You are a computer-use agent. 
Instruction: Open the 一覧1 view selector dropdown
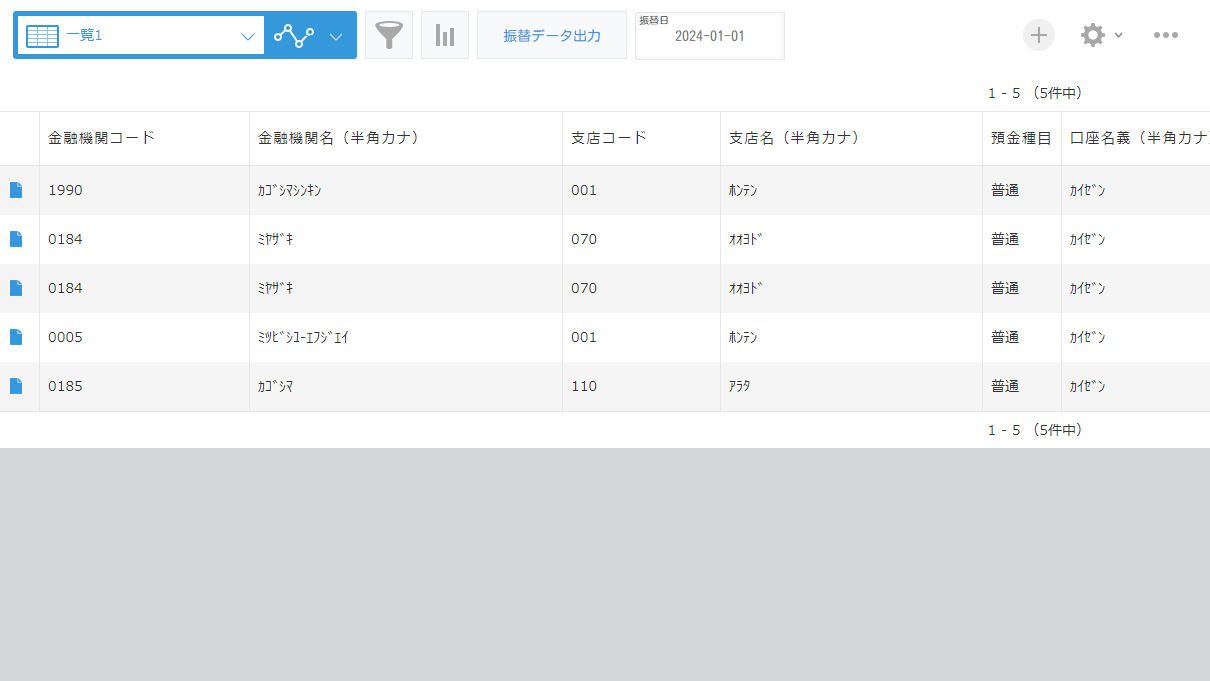point(139,36)
